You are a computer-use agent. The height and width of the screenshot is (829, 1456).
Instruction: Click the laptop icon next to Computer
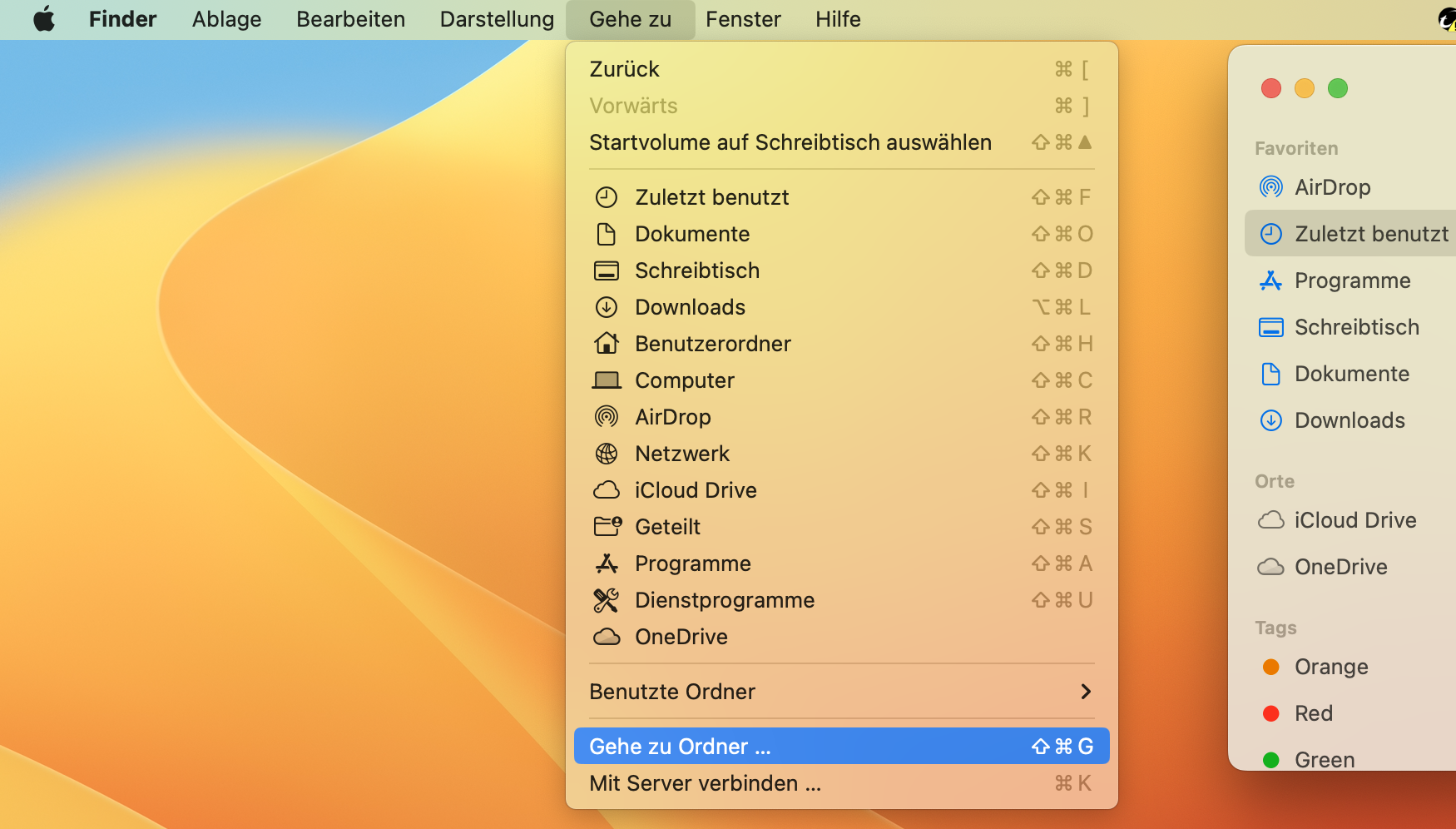point(607,380)
